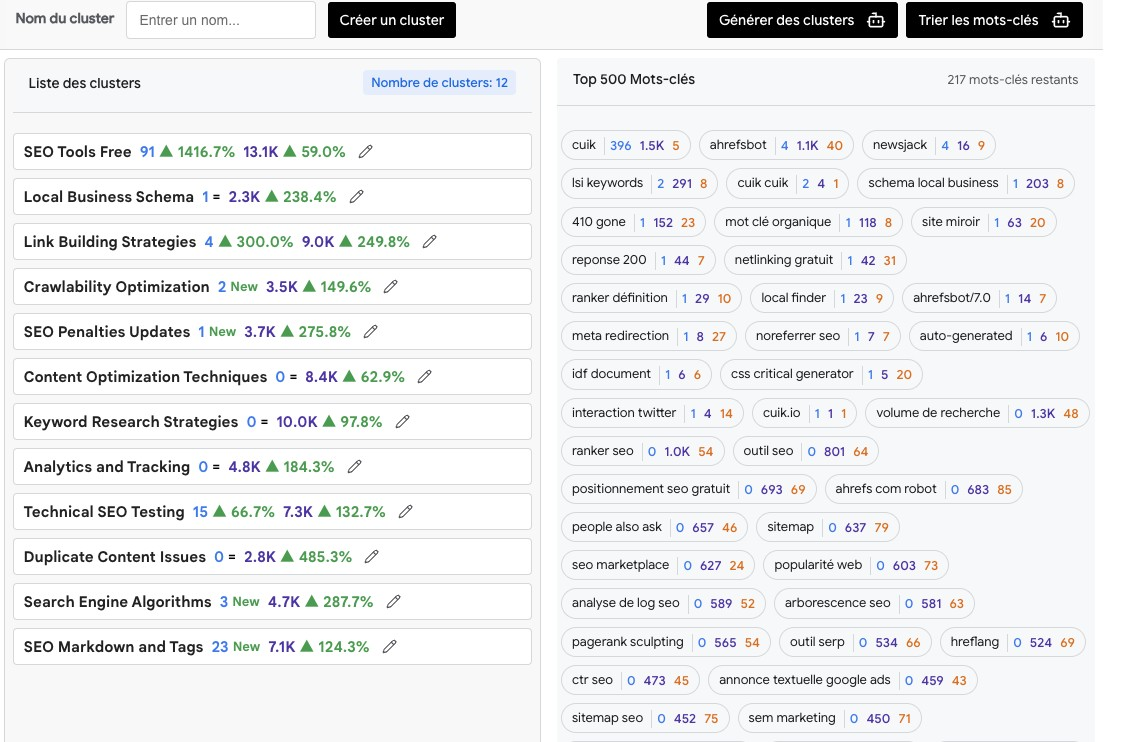The height and width of the screenshot is (742, 1126).
Task: Select the cuik keyword chip
Action: tap(625, 145)
